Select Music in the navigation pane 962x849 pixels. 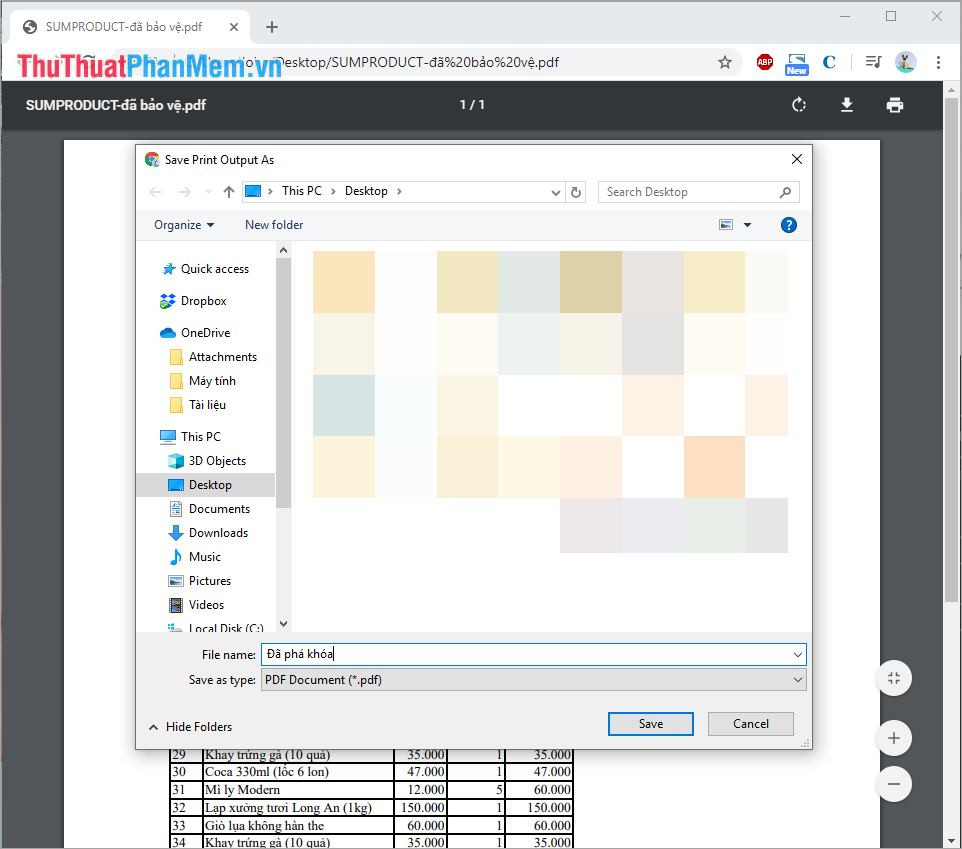click(x=194, y=556)
